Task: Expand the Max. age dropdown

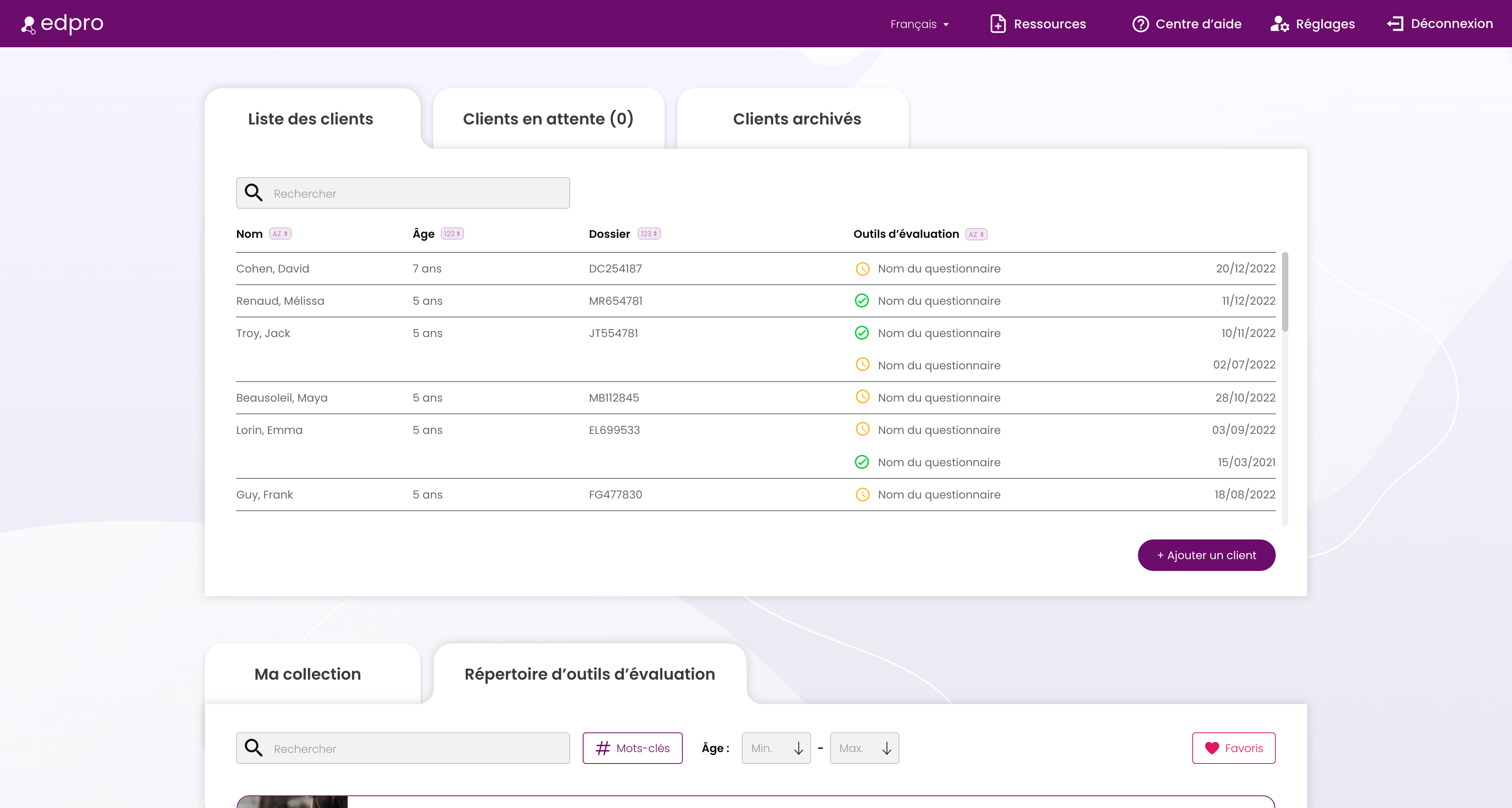Action: [864, 748]
